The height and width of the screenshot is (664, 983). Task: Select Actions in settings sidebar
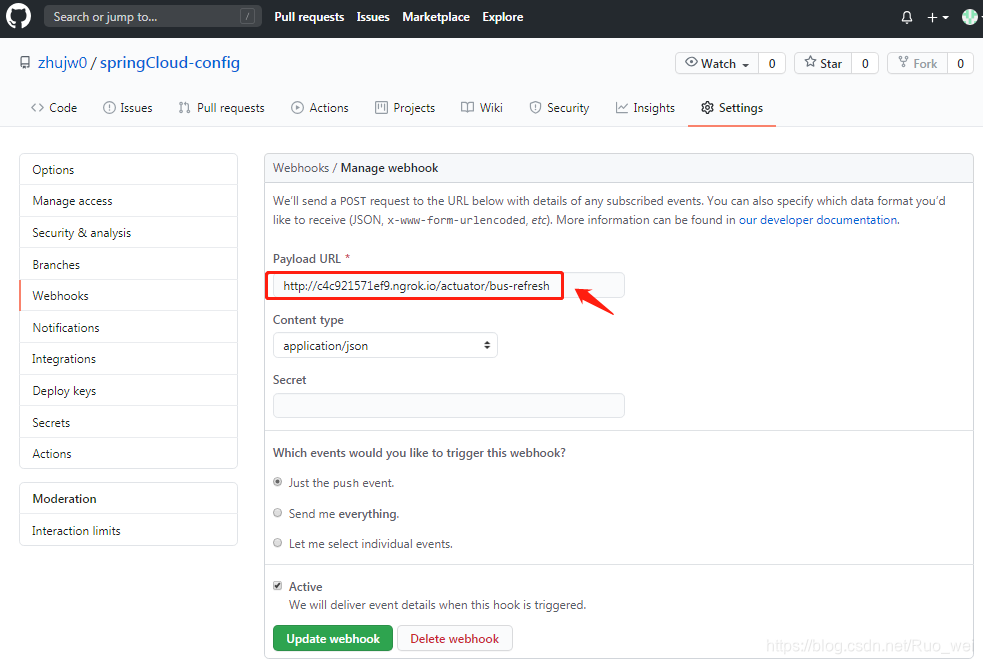[x=129, y=453]
